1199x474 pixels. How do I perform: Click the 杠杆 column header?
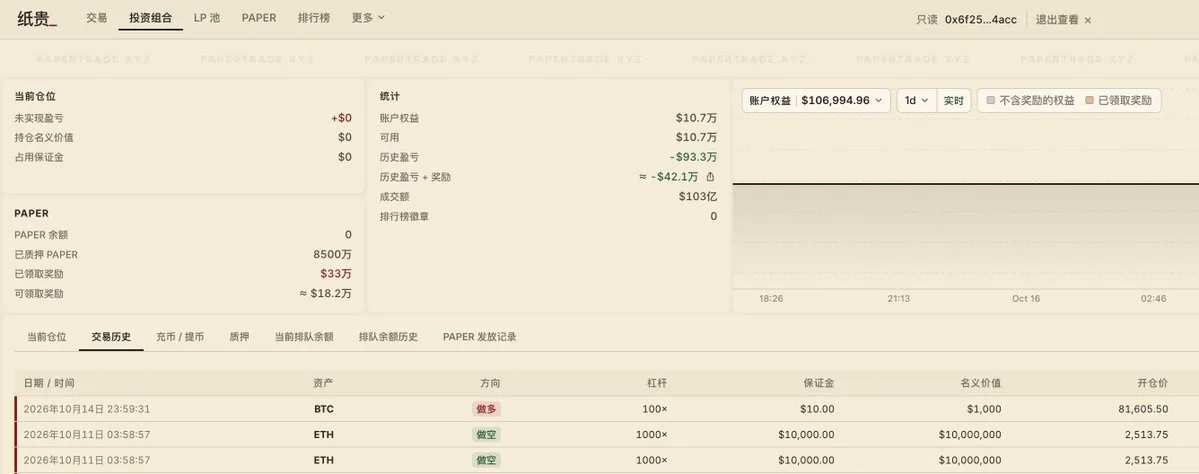[x=657, y=383]
